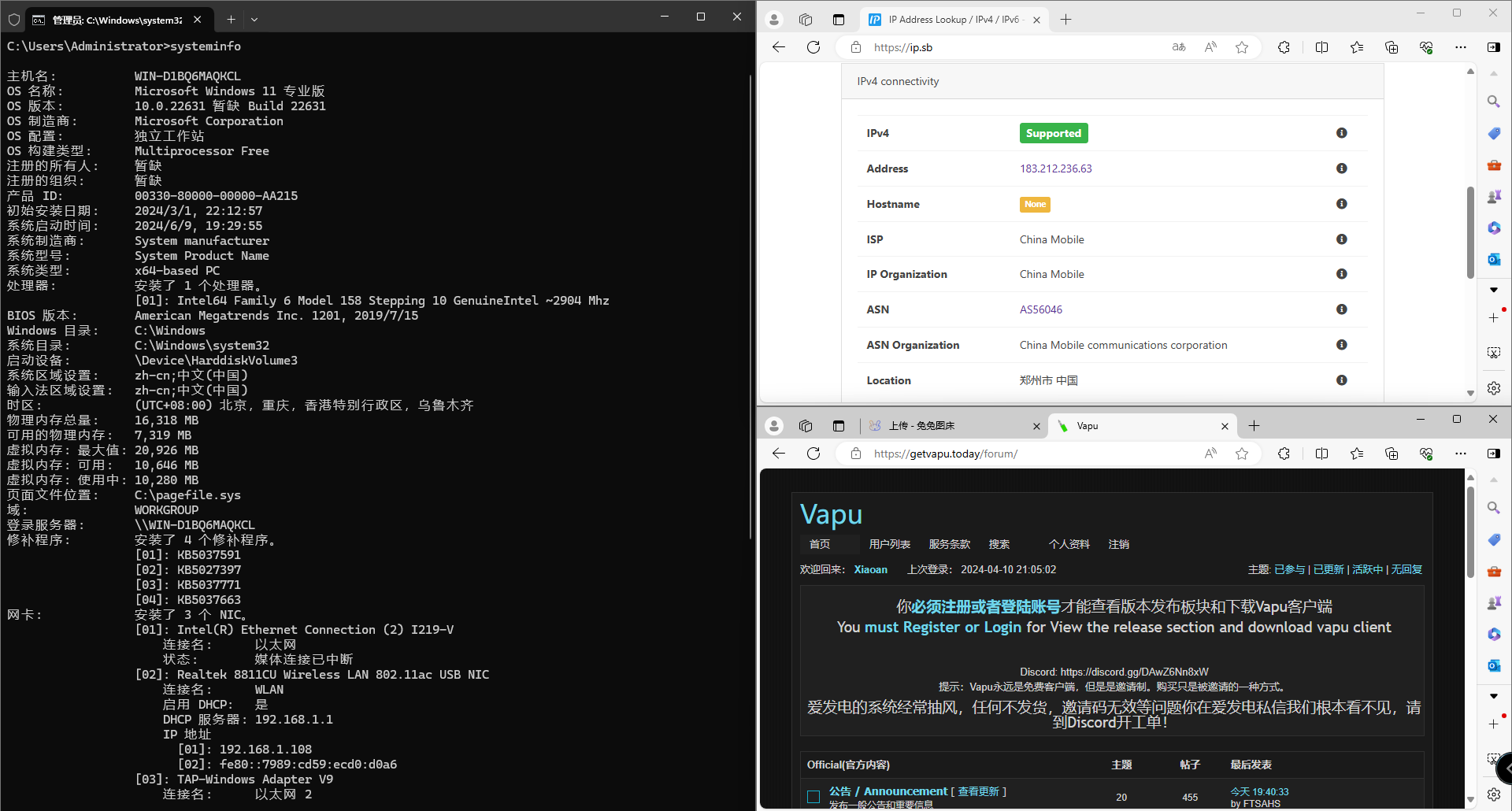Click the Vapu forum title logo
The height and width of the screenshot is (811, 1512).
coord(832,514)
